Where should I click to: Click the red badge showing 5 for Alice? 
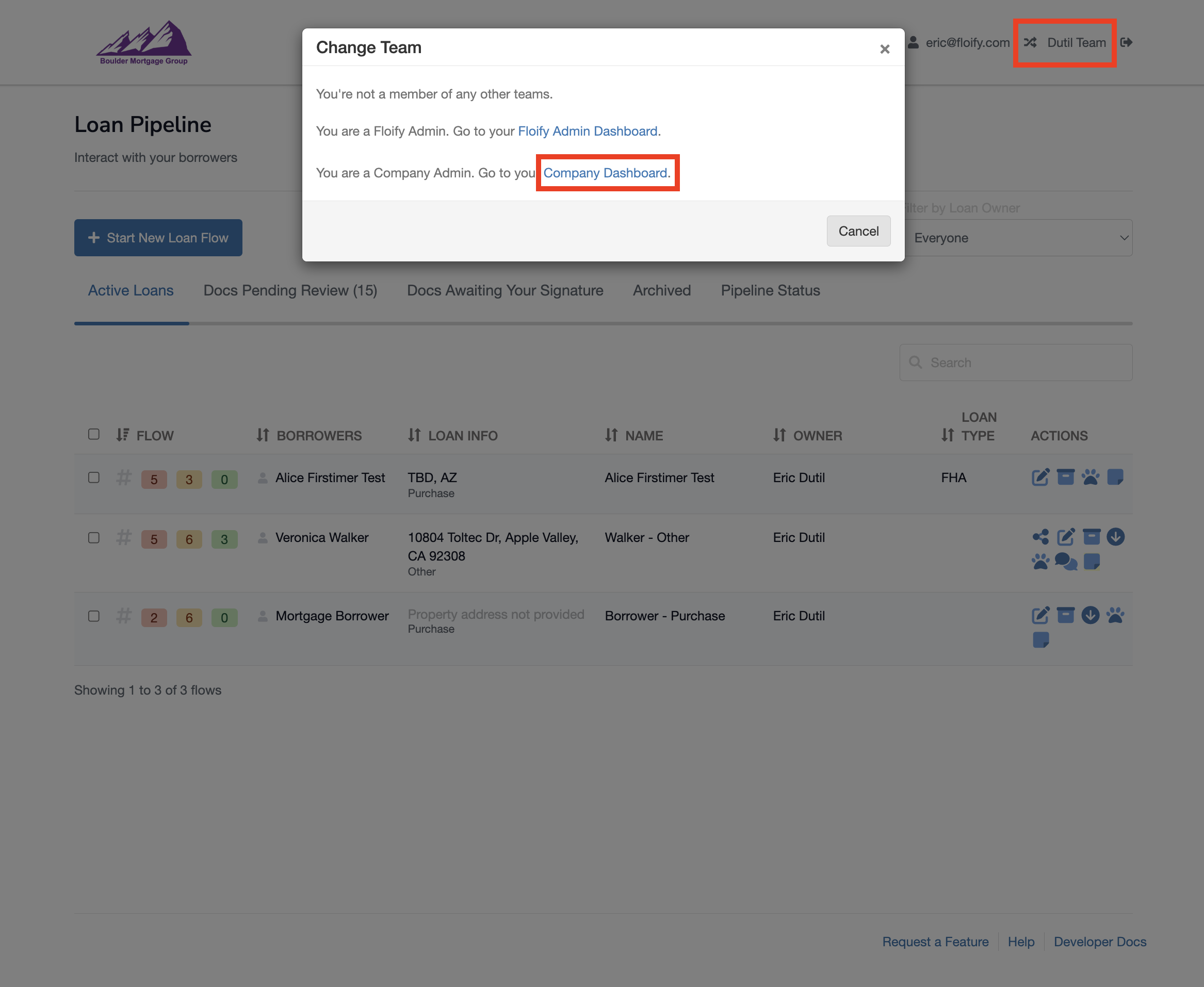pos(154,479)
